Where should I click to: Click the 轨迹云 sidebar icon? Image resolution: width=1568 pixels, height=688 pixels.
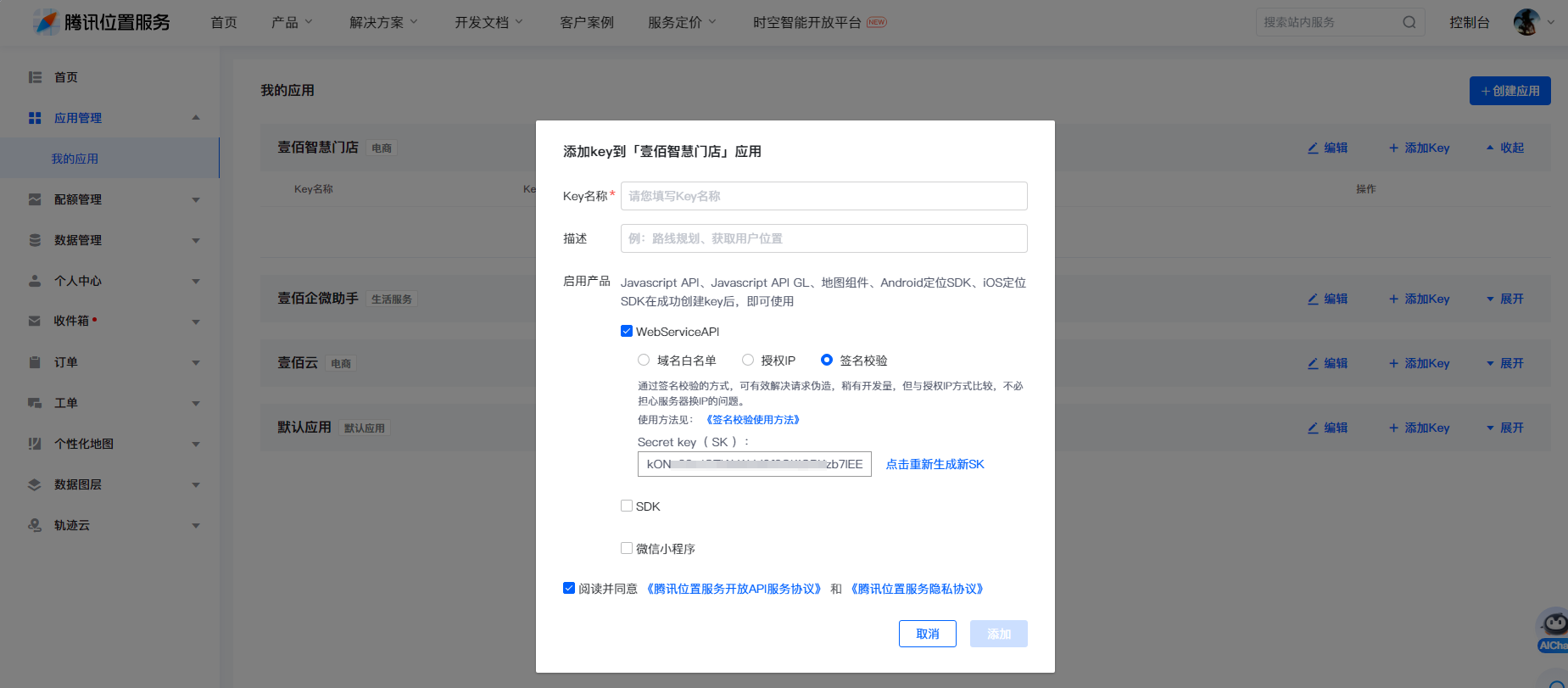coord(35,525)
